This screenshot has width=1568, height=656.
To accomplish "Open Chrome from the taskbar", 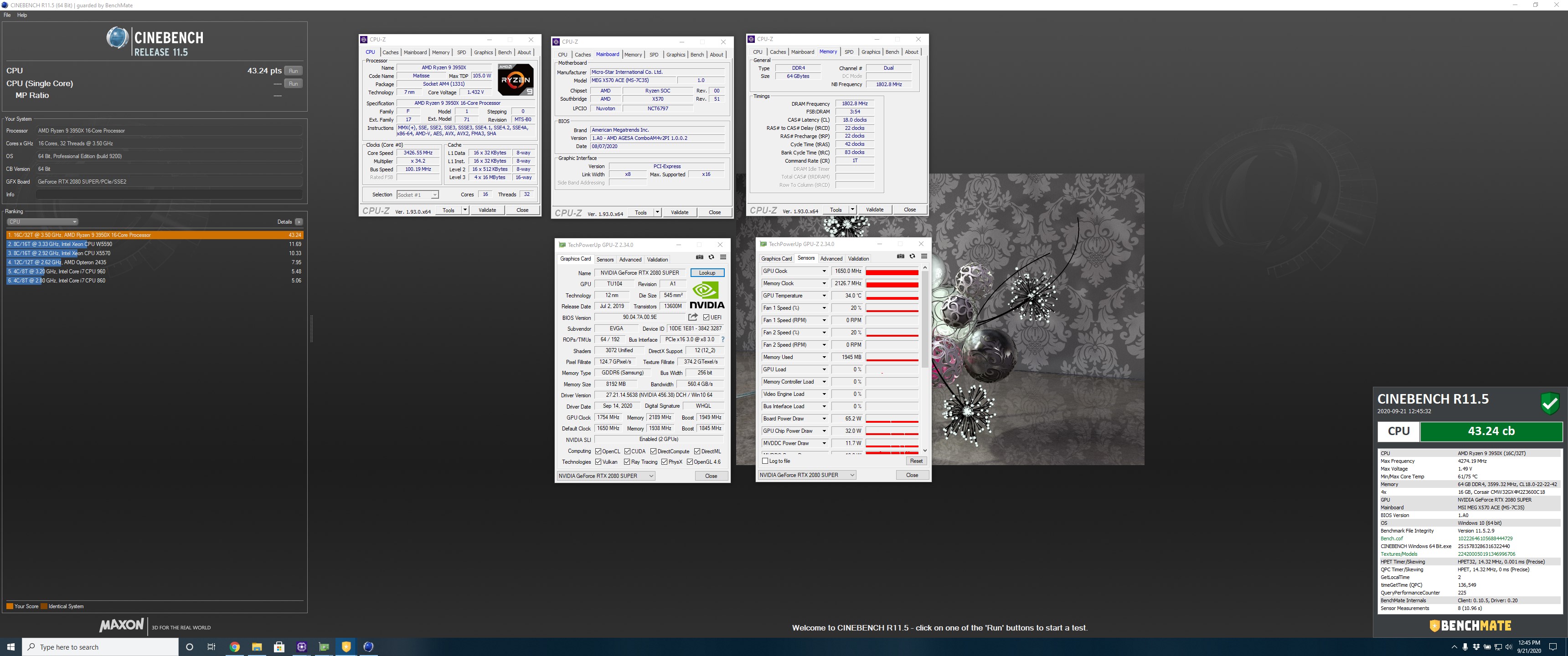I will (x=234, y=647).
